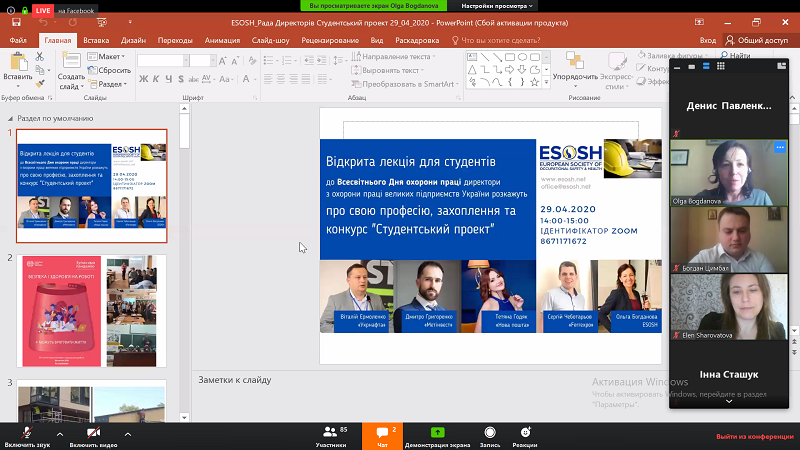Select the Format Painter brush icon
The height and width of the screenshot is (450, 800).
(x=40, y=83)
